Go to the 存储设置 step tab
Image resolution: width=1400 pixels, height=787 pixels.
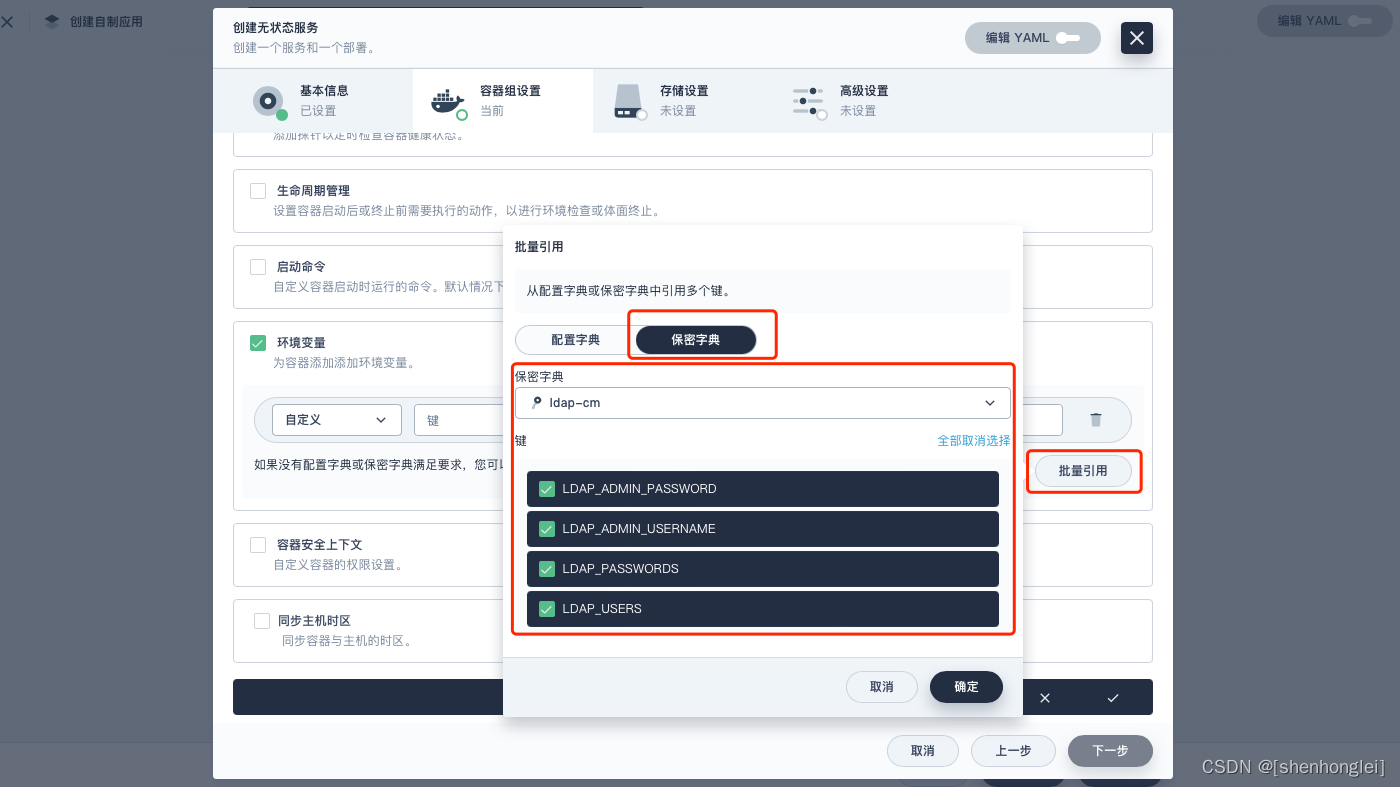click(683, 101)
